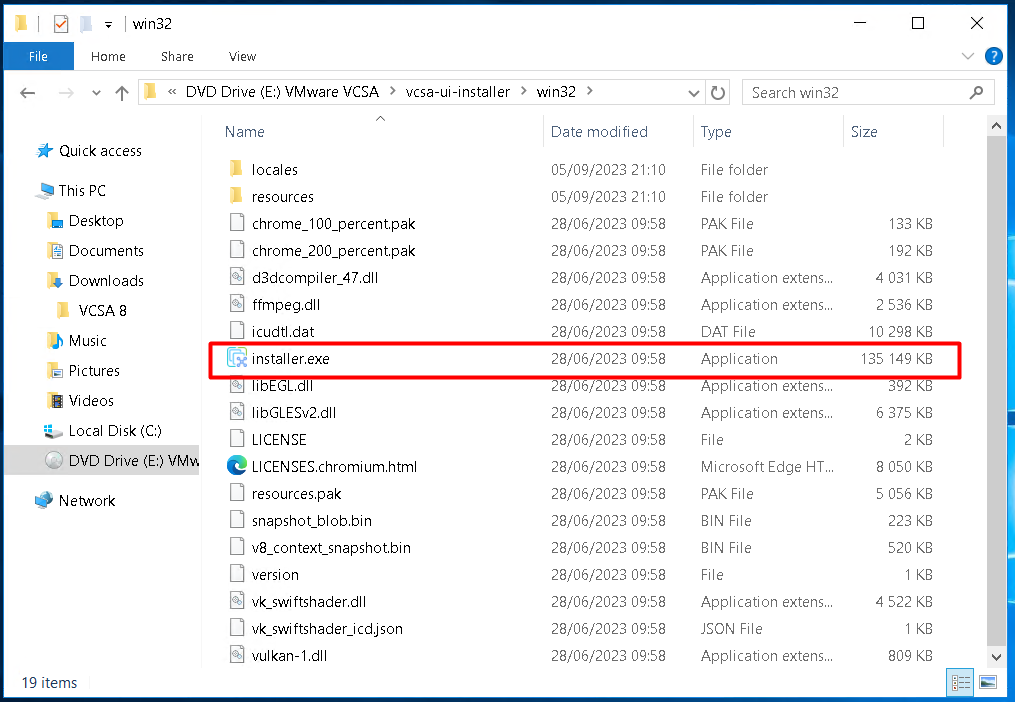The height and width of the screenshot is (702, 1015).
Task: Expand chevron after vcsa-ui-installer in breadcrumb
Action: point(523,92)
